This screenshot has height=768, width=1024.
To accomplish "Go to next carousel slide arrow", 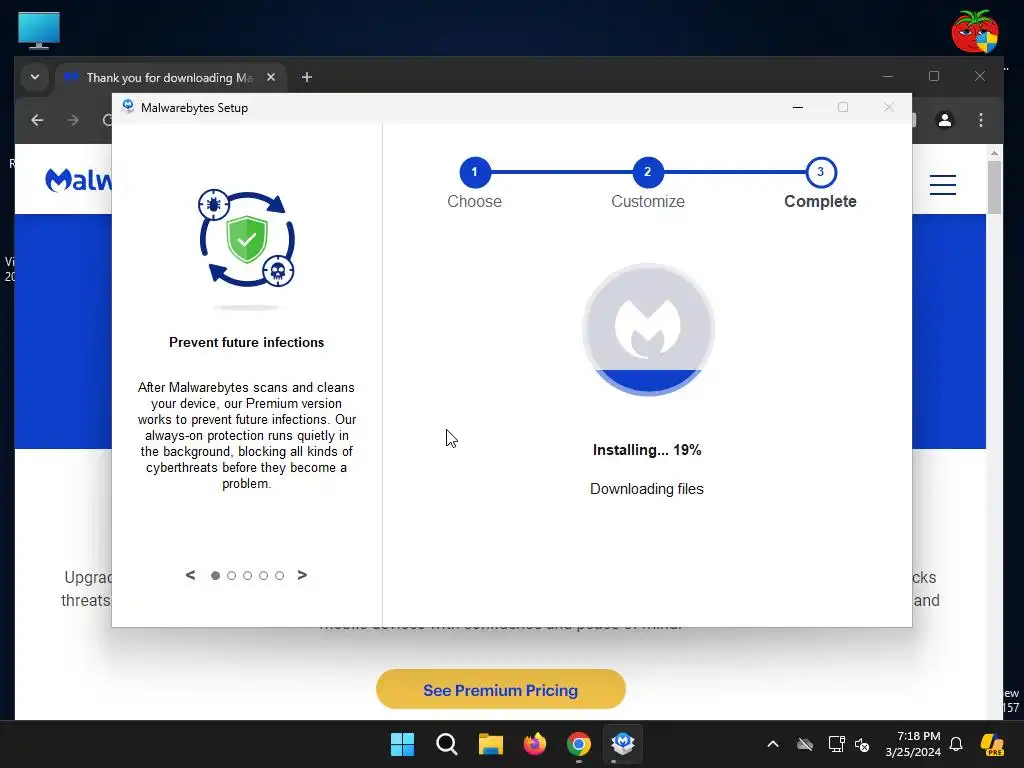I will point(302,575).
